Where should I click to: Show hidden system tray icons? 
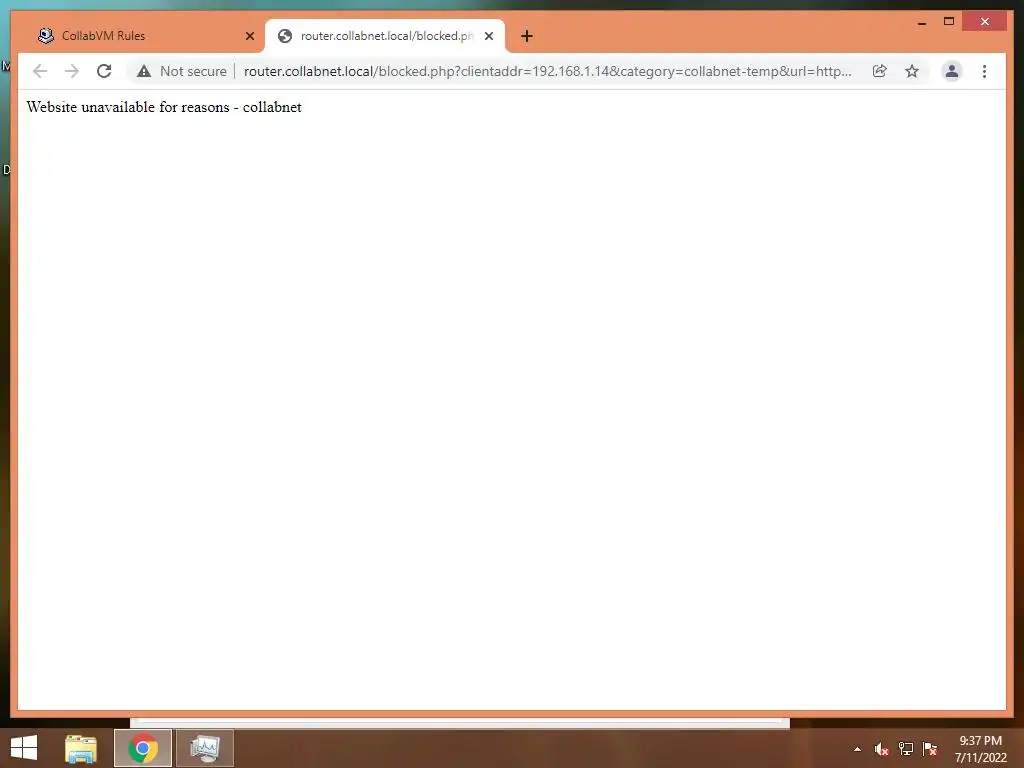(857, 749)
